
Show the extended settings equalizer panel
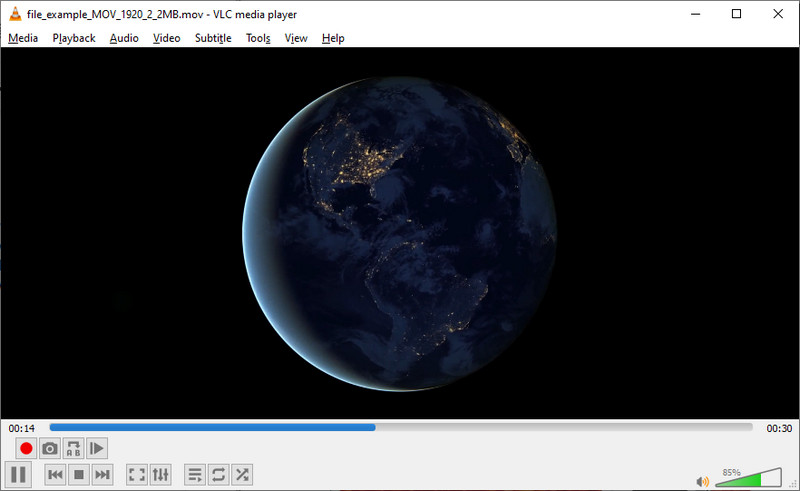[161, 474]
